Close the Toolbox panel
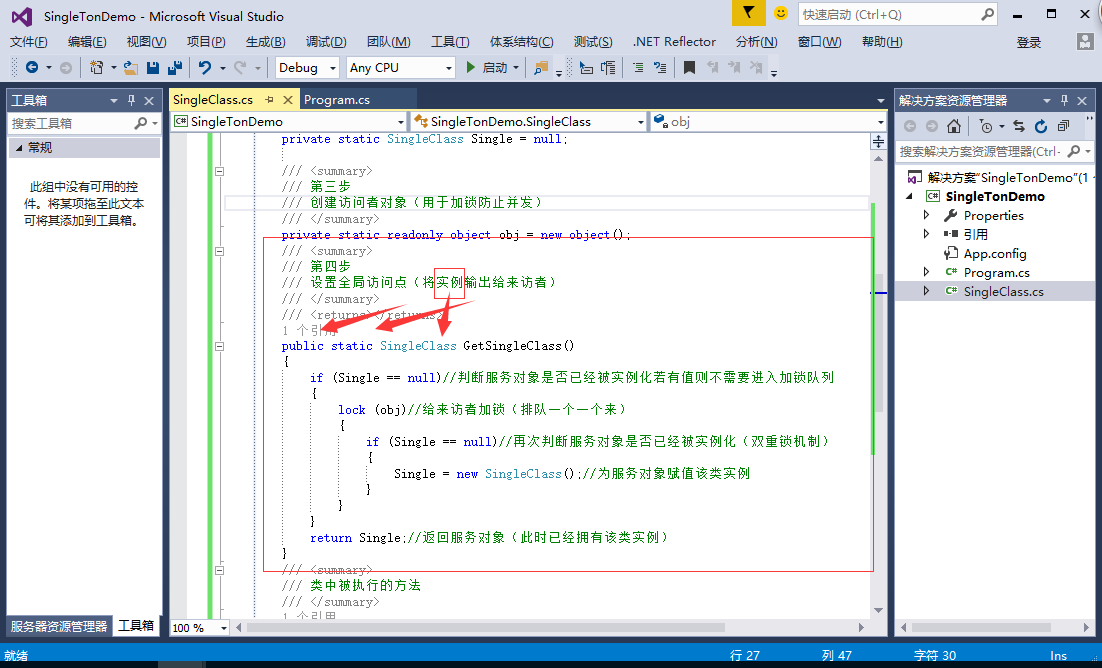The image size is (1102, 668). (x=149, y=101)
